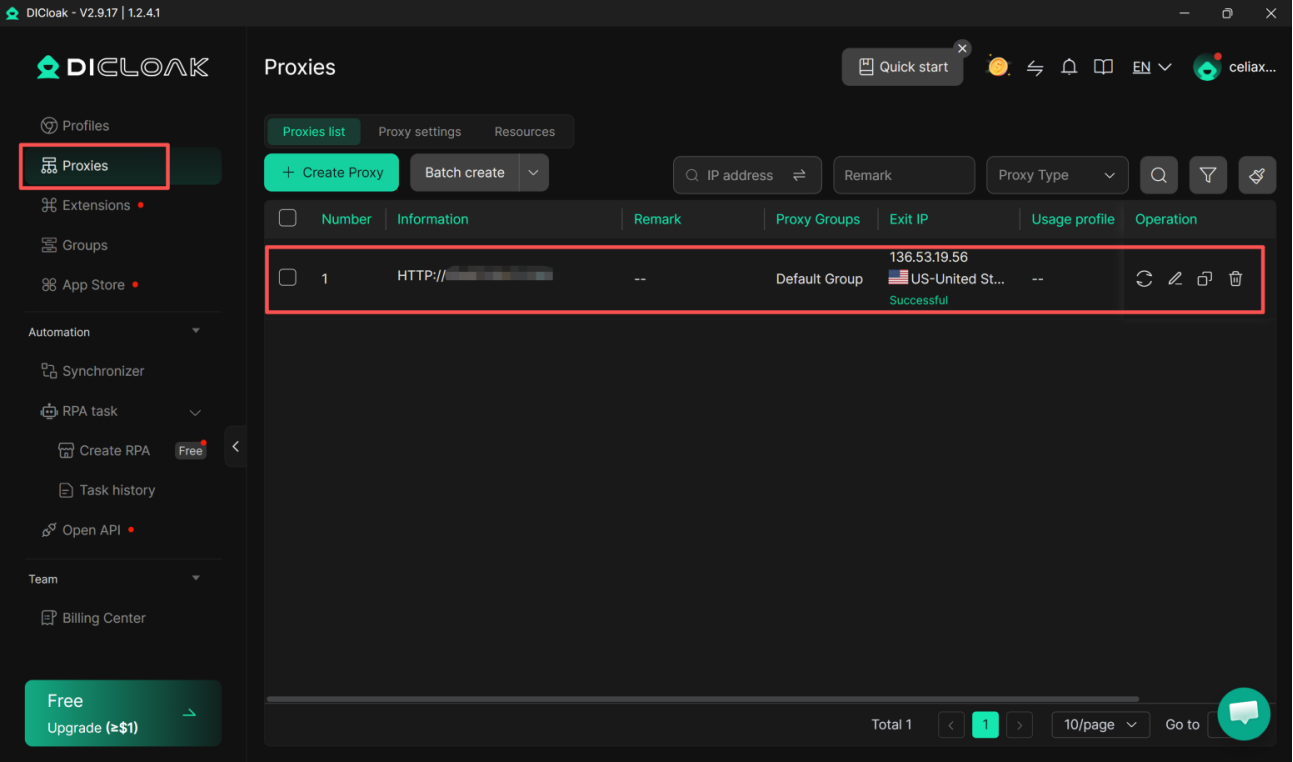Click Usage profile column header
Screen dimensions: 1293x762
(x=1073, y=219)
